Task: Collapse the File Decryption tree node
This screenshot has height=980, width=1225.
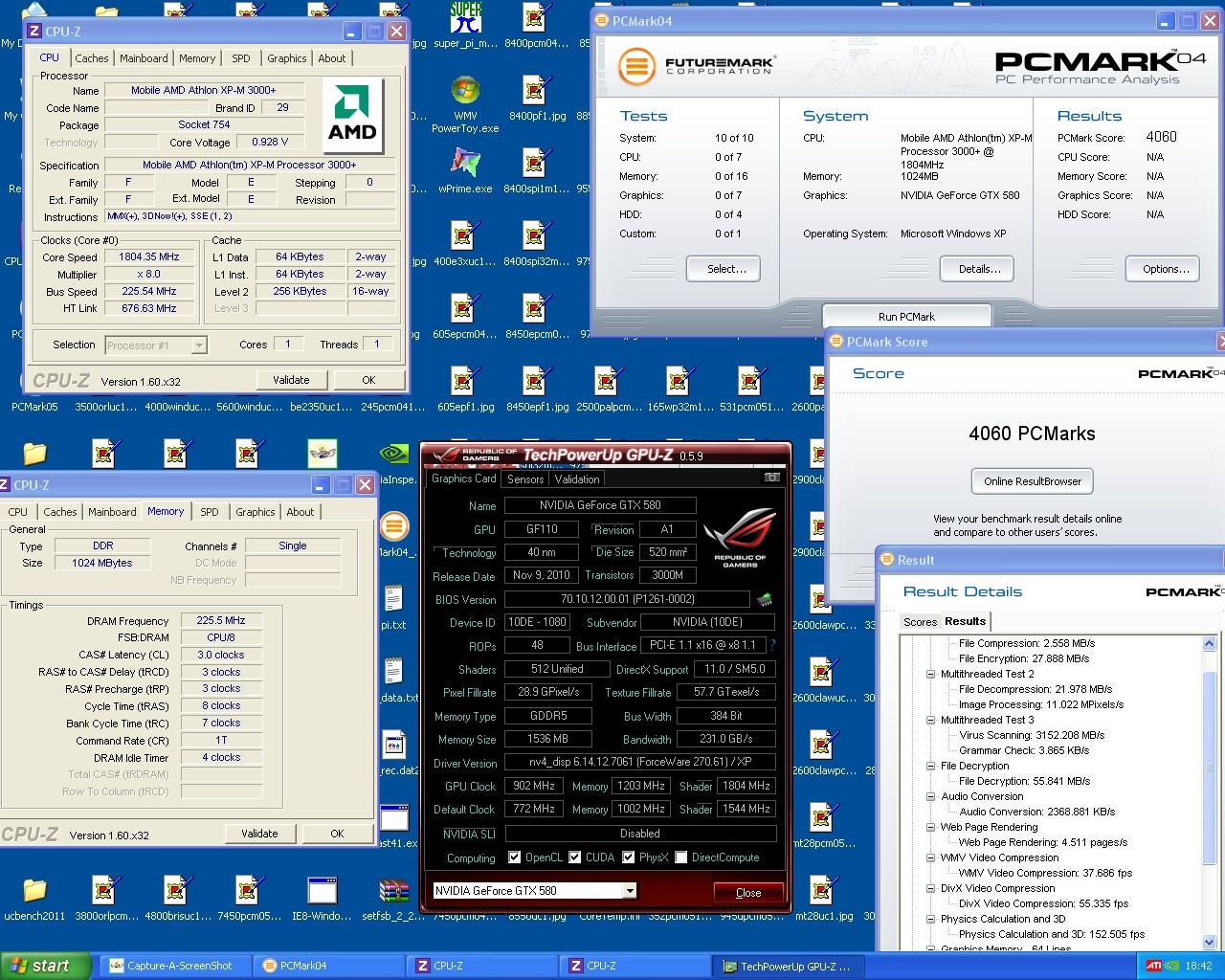Action: point(930,766)
